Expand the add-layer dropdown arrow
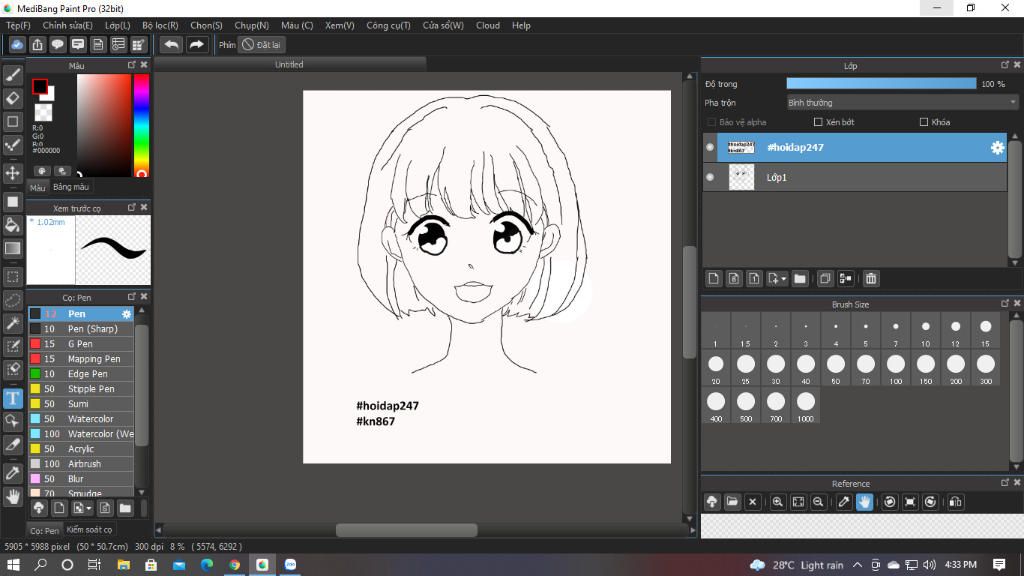The height and width of the screenshot is (576, 1024). point(784,280)
